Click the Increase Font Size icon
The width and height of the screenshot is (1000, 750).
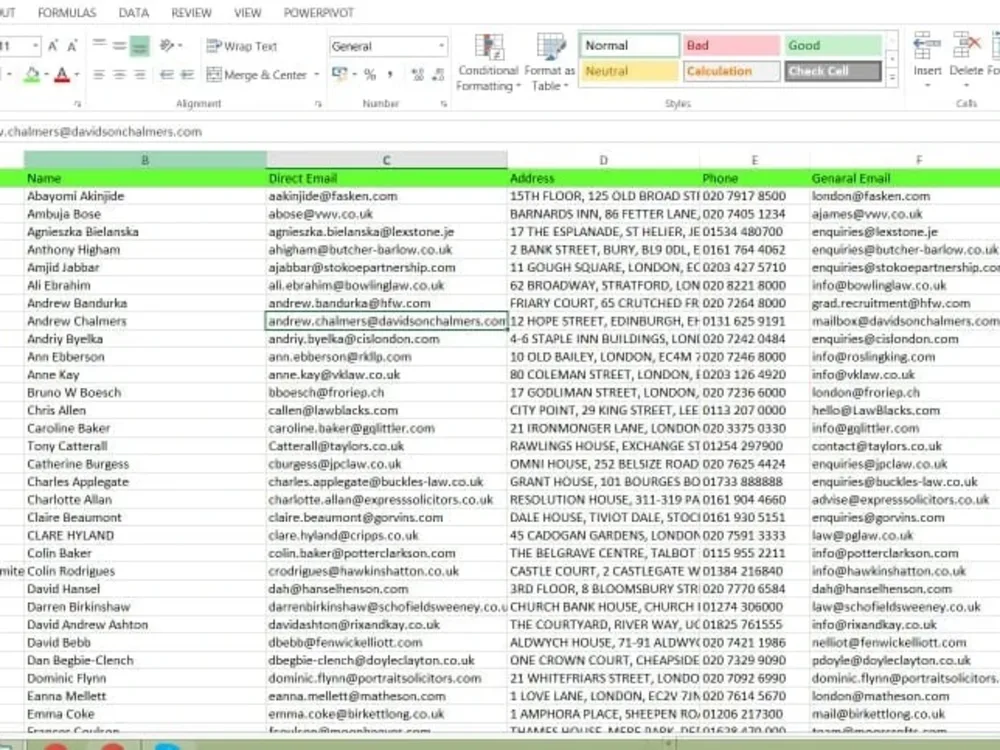click(54, 46)
